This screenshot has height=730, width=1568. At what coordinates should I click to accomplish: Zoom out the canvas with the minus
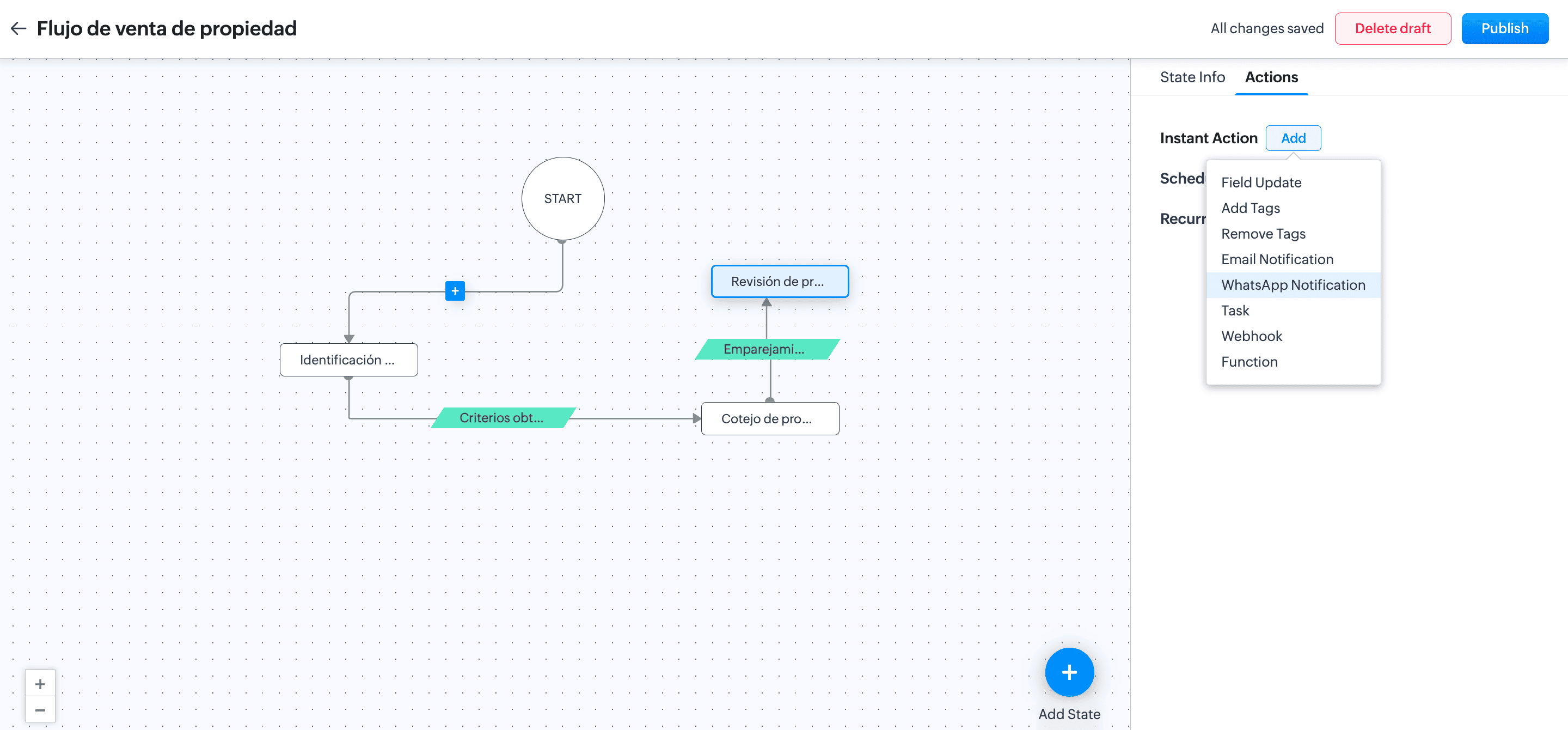tap(40, 710)
